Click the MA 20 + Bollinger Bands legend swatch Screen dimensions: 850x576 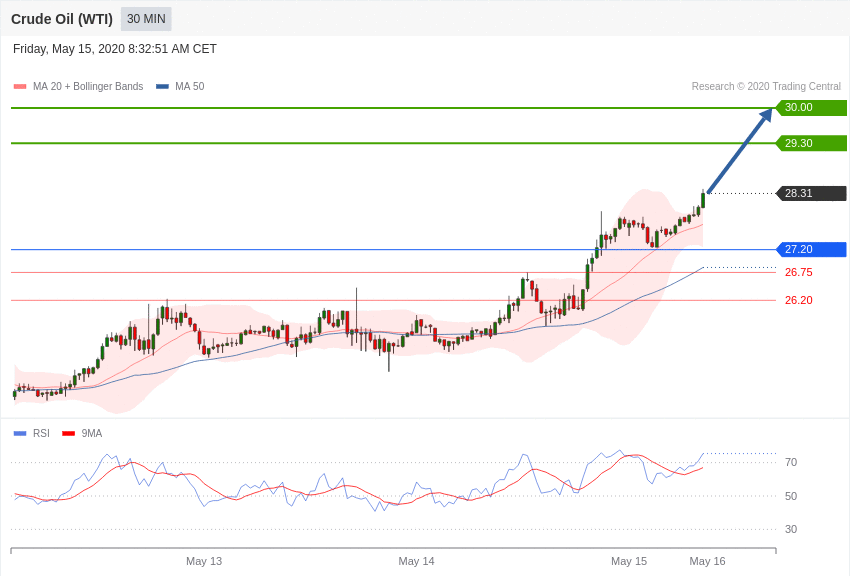pos(20,86)
